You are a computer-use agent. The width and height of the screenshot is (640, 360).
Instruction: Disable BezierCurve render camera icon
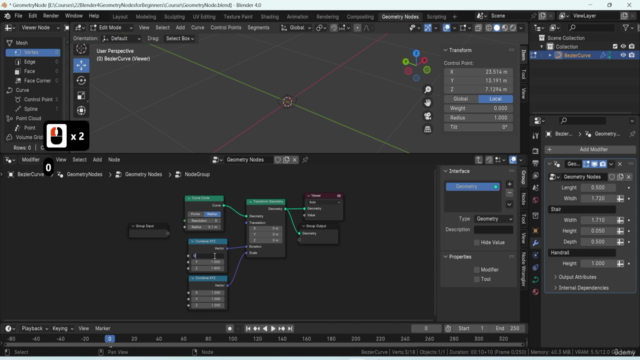pos(631,55)
